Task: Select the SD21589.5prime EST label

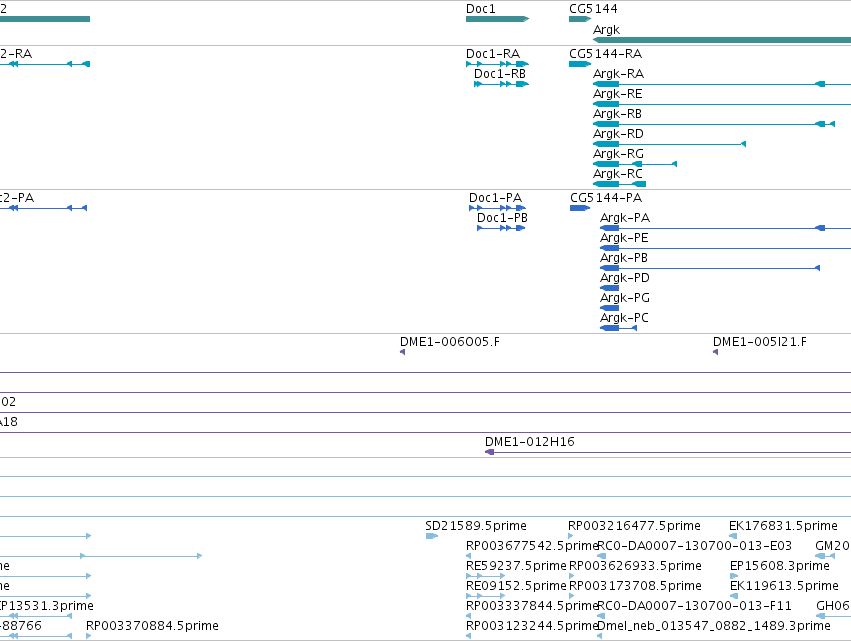Action: coord(475,526)
